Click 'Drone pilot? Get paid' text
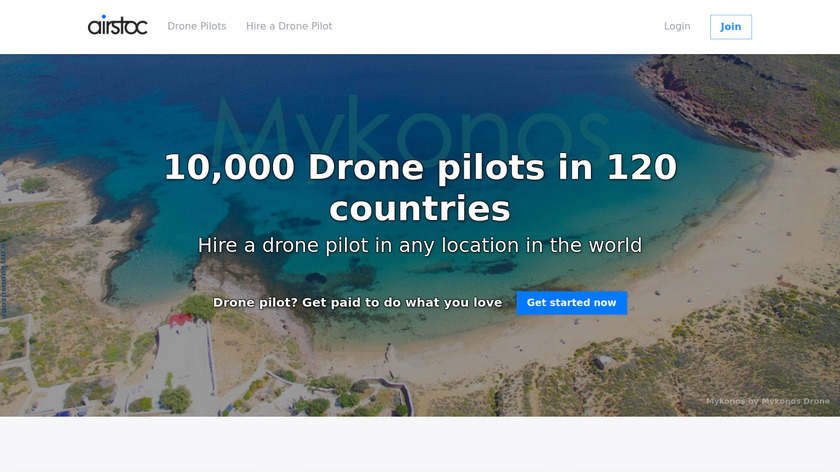Screen dimensions: 840x472 point(357,303)
